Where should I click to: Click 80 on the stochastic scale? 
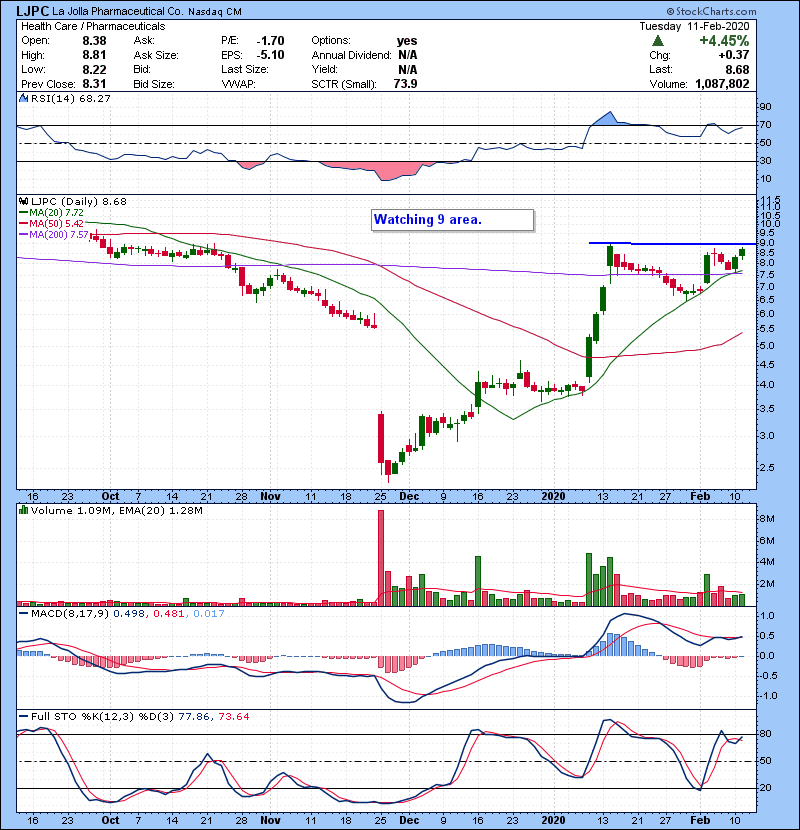[765, 734]
